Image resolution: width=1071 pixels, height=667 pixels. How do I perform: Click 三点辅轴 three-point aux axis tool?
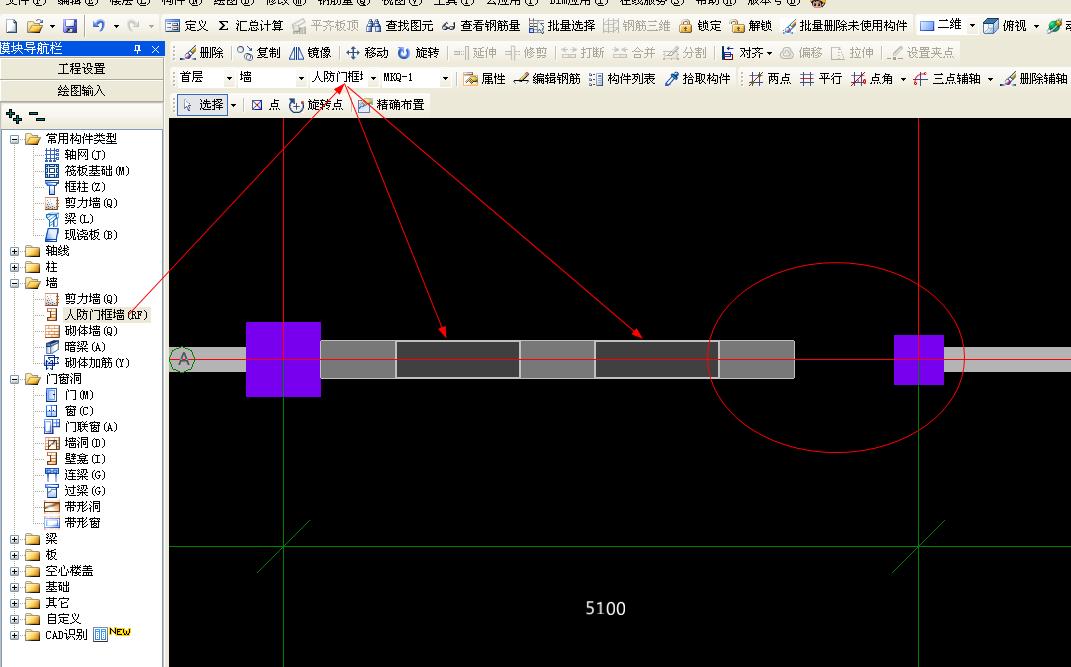click(x=947, y=79)
